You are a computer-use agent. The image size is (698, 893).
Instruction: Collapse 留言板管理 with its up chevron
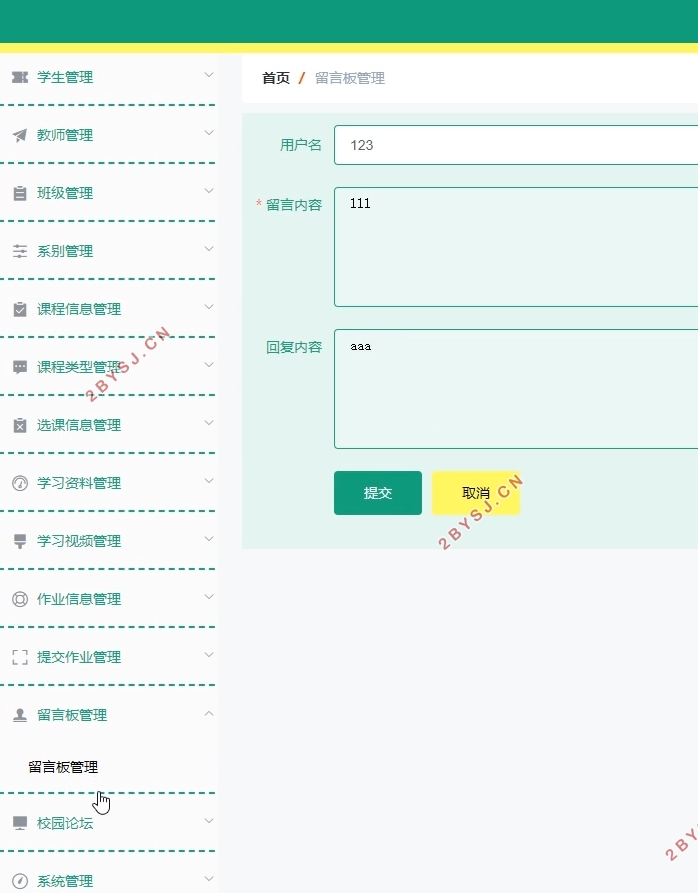[x=209, y=713]
